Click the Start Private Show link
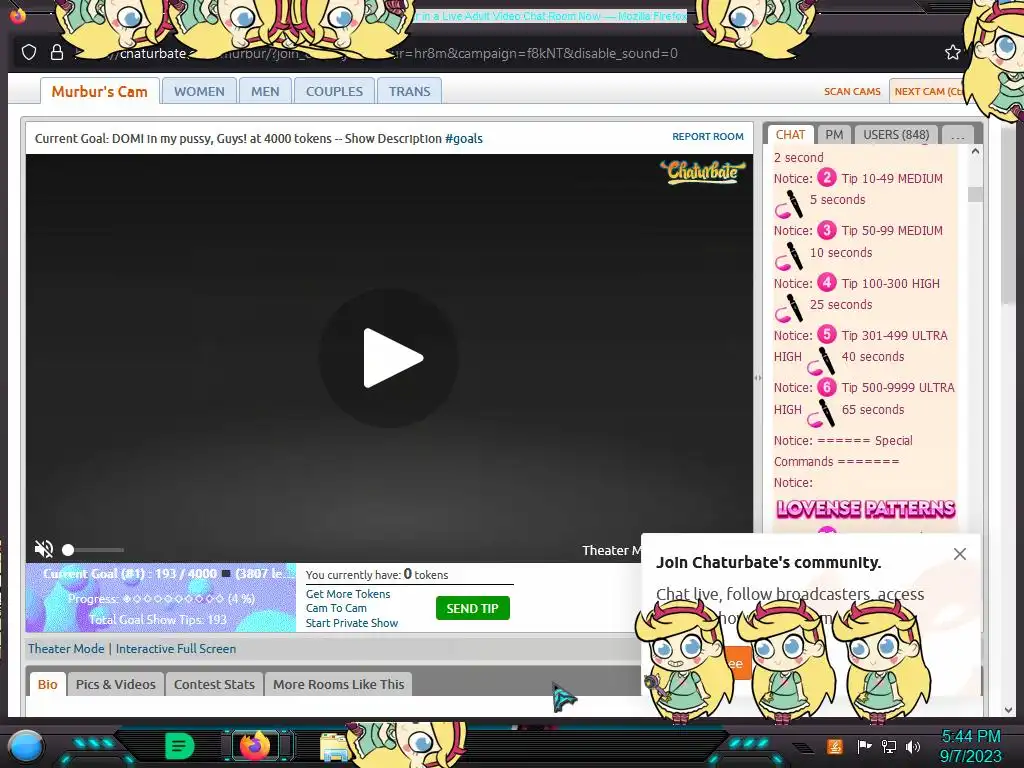The width and height of the screenshot is (1024, 768). point(351,623)
